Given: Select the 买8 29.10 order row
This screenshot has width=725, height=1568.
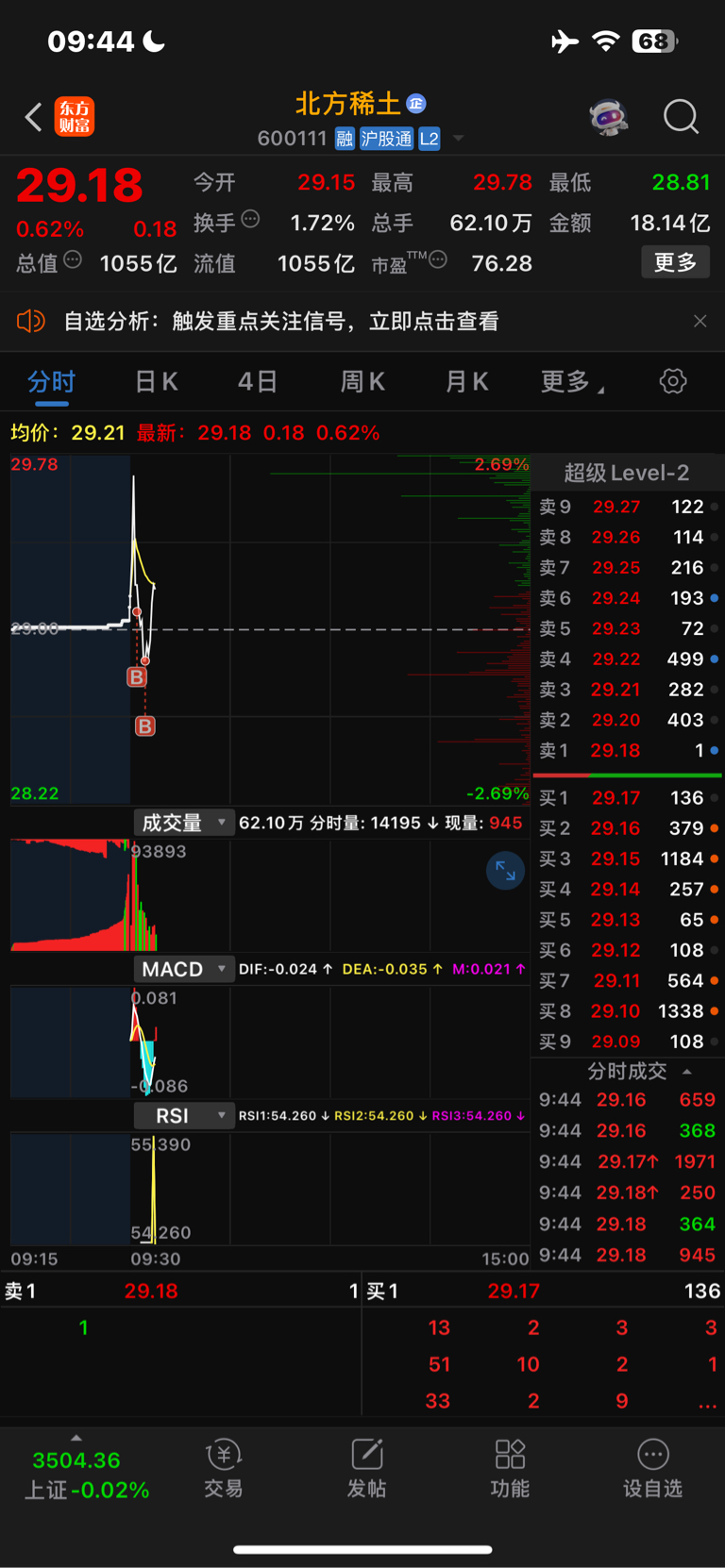Looking at the screenshot, I should pos(628,1010).
